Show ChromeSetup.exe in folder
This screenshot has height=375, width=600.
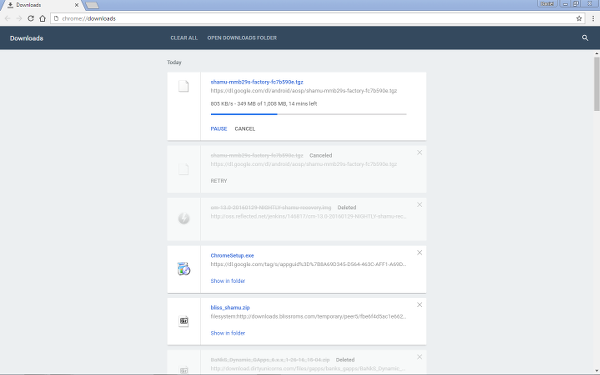point(228,281)
